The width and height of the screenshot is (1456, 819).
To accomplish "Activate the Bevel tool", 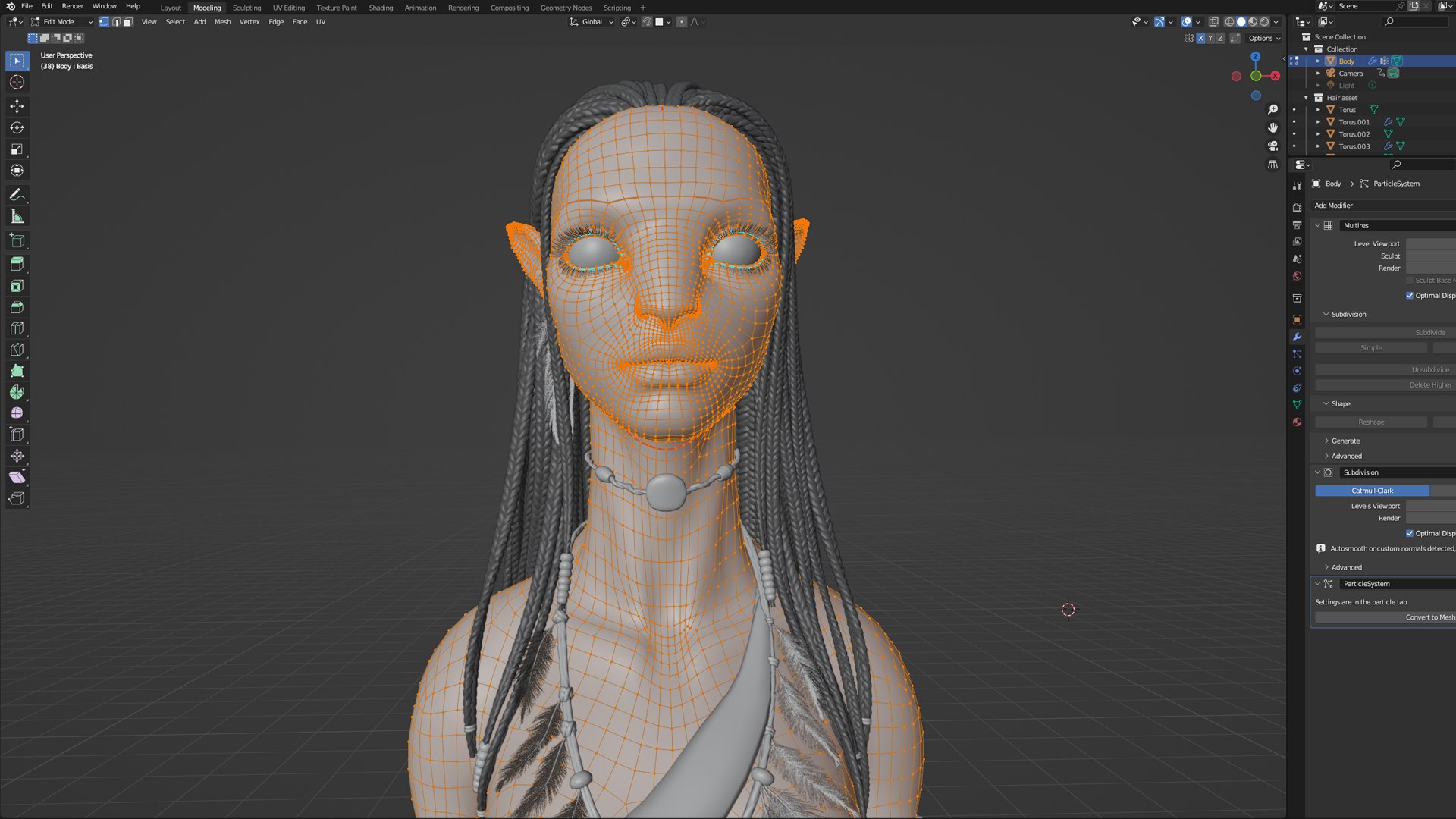I will coord(17,307).
